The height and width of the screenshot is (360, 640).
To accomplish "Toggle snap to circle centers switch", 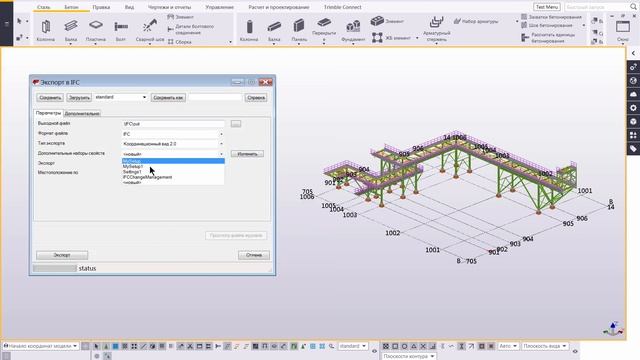I will 404,346.
